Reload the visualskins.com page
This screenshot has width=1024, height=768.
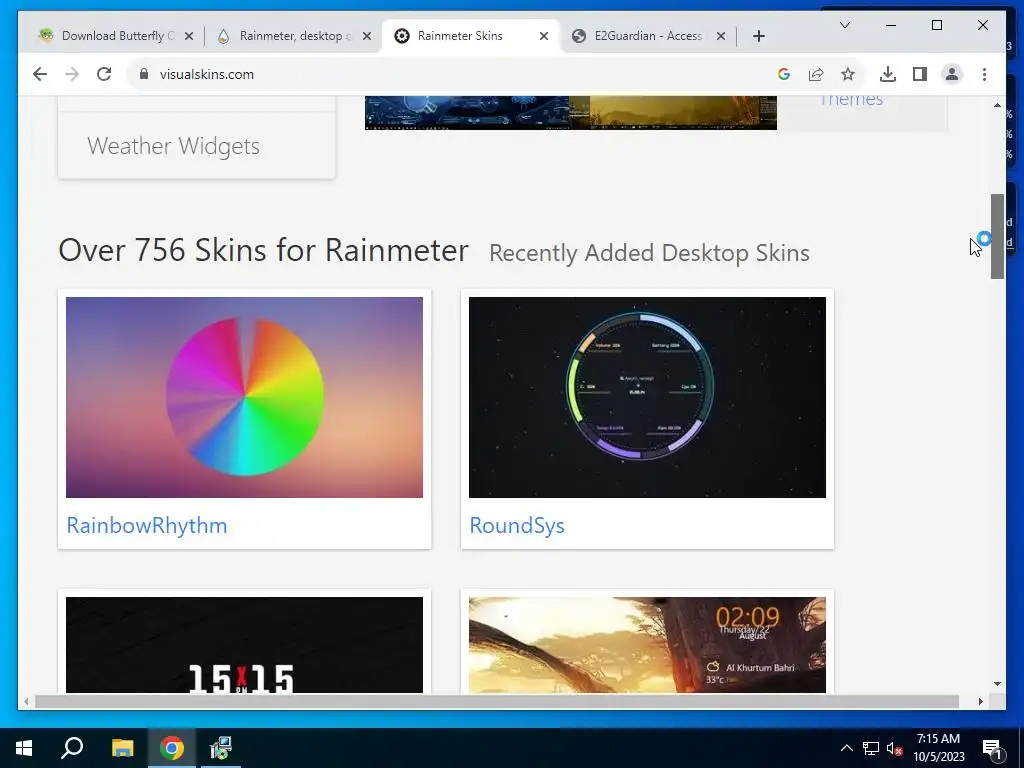104,74
